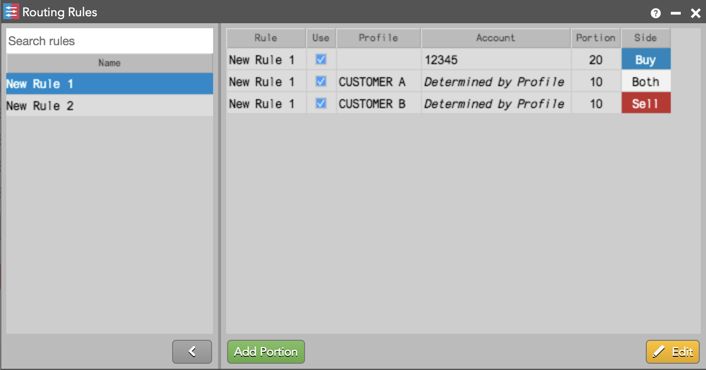Minimize the Routing Rules window
706x370 pixels.
pos(675,14)
